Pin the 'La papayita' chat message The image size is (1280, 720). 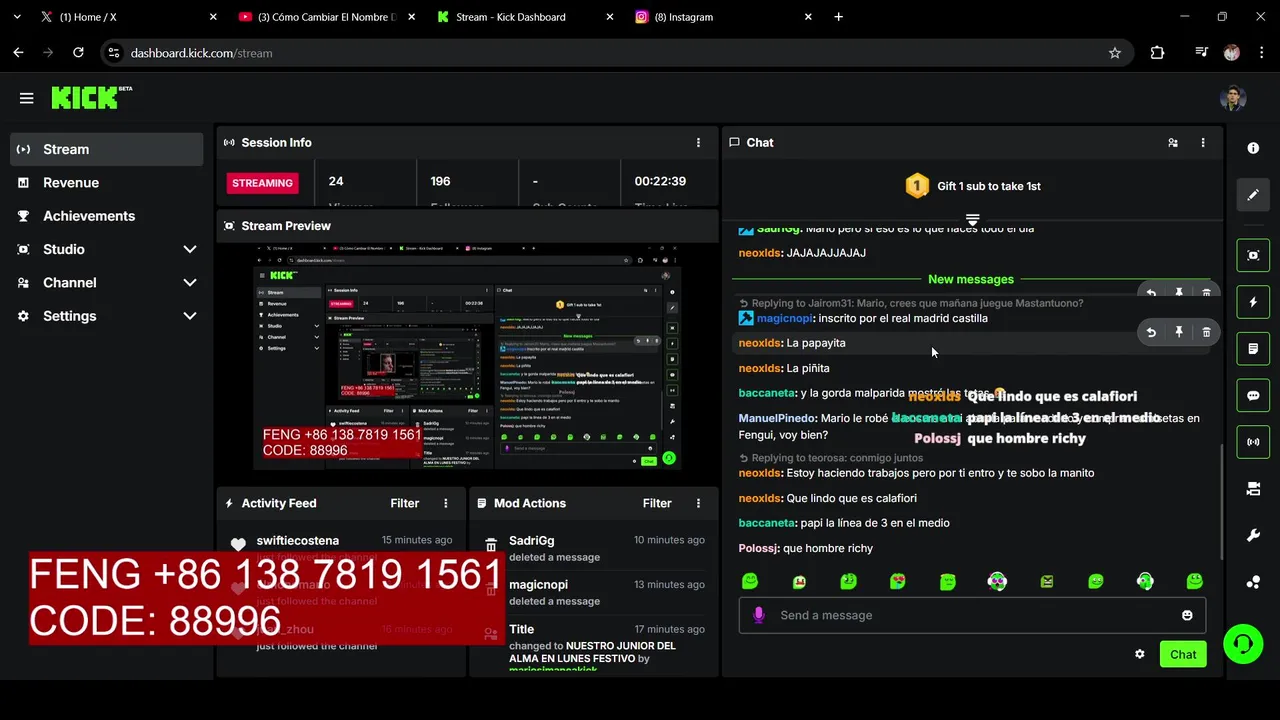point(1179,332)
